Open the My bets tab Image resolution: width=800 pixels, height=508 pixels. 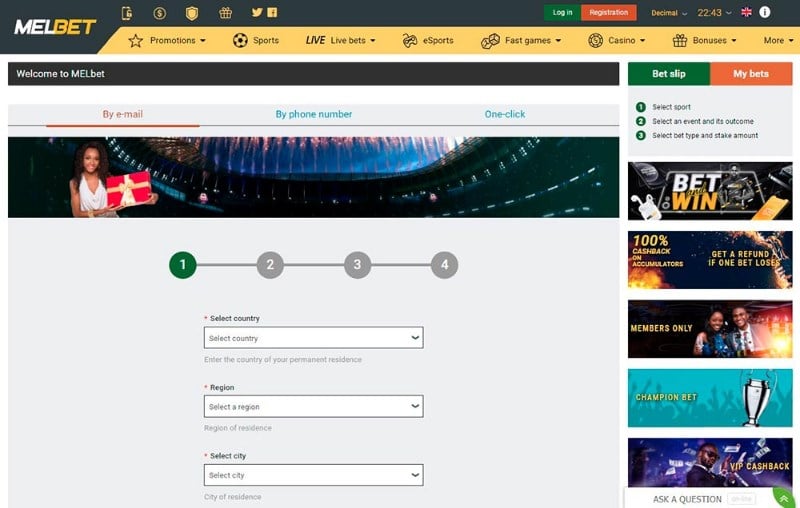(x=751, y=73)
